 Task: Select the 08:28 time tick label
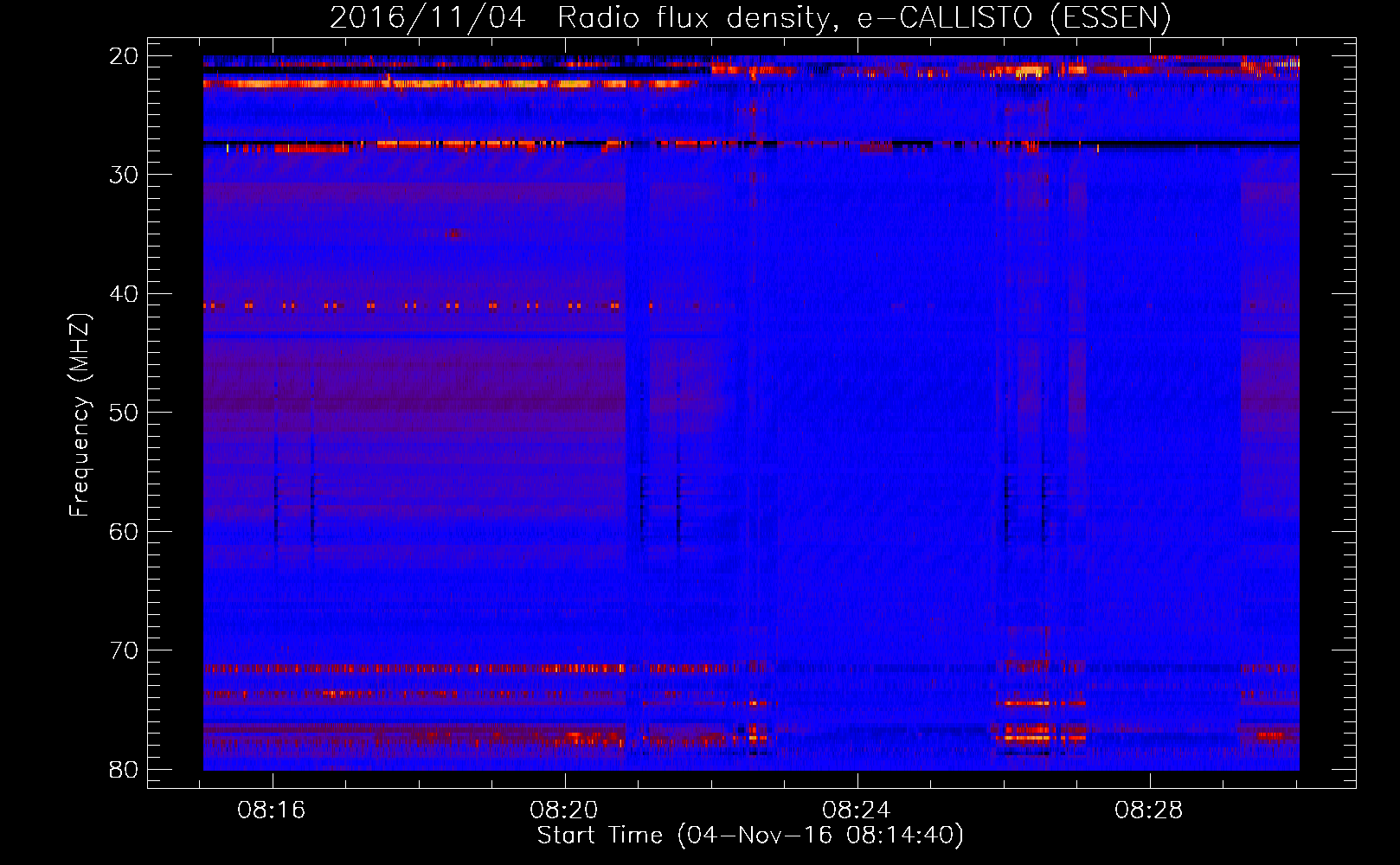coord(1149,811)
